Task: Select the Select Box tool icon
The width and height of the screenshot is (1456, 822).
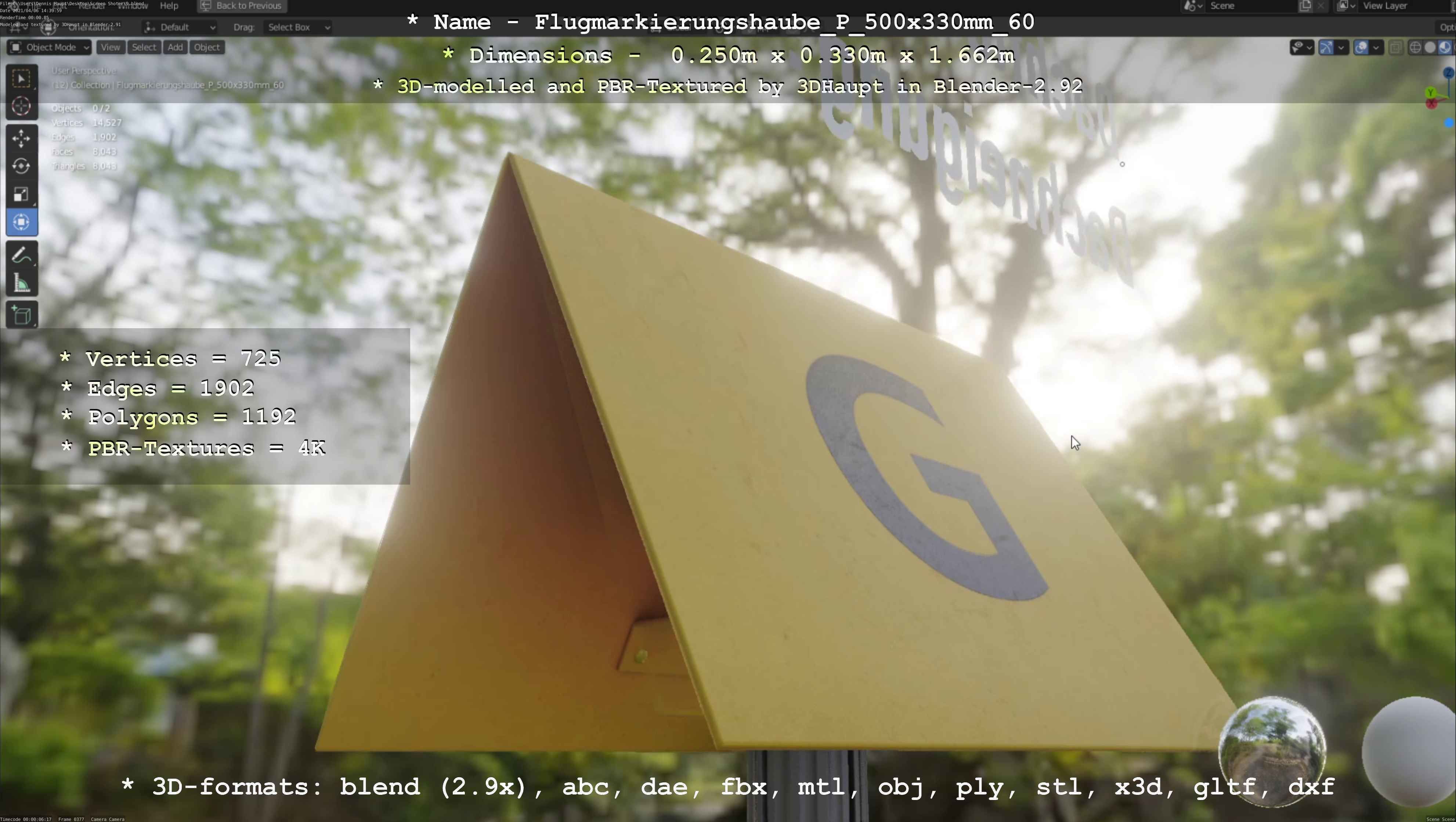Action: coord(21,79)
